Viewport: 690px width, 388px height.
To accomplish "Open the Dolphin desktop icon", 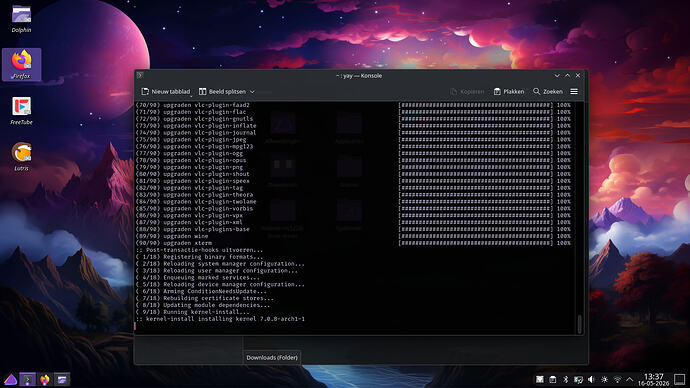I will coord(21,18).
